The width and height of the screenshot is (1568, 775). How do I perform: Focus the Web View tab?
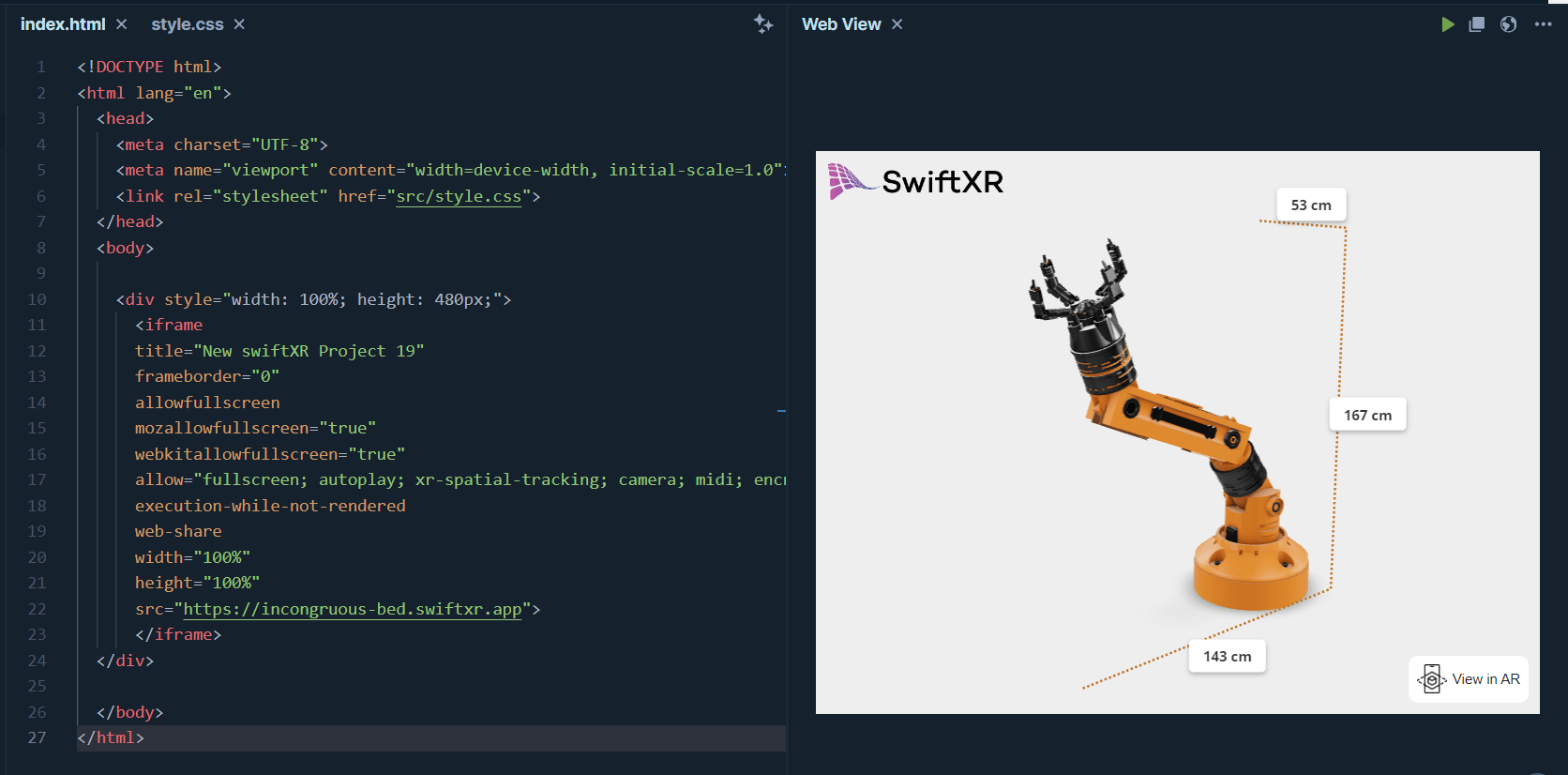click(x=841, y=24)
